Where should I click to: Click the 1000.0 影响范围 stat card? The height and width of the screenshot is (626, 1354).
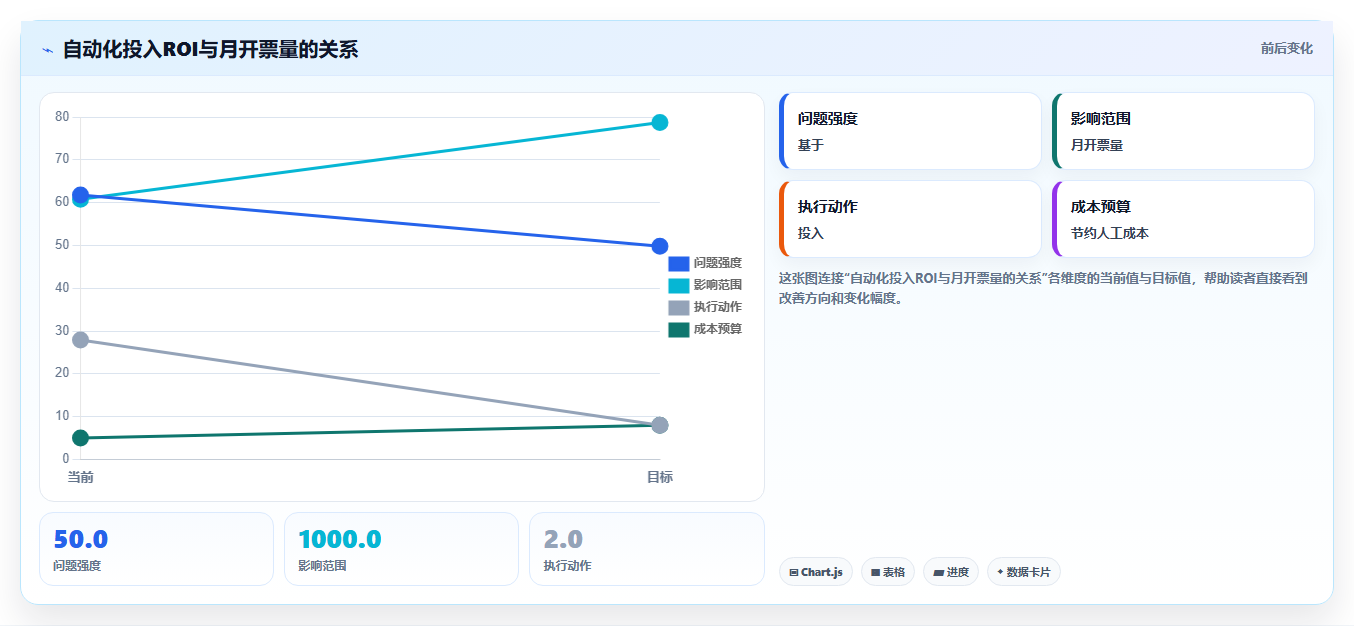coord(401,549)
